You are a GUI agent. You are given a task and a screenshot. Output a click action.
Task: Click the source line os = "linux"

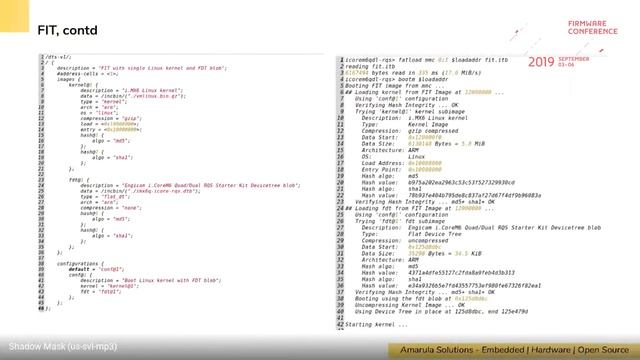coord(99,113)
